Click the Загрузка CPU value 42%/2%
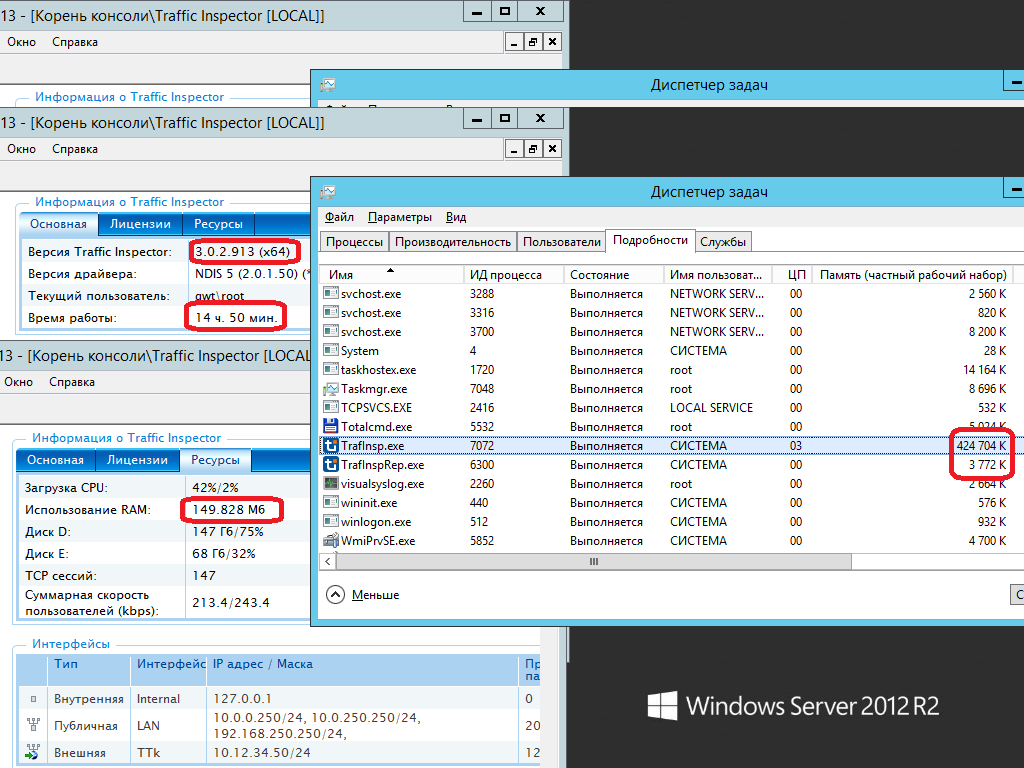Image resolution: width=1024 pixels, height=768 pixels. 216,488
